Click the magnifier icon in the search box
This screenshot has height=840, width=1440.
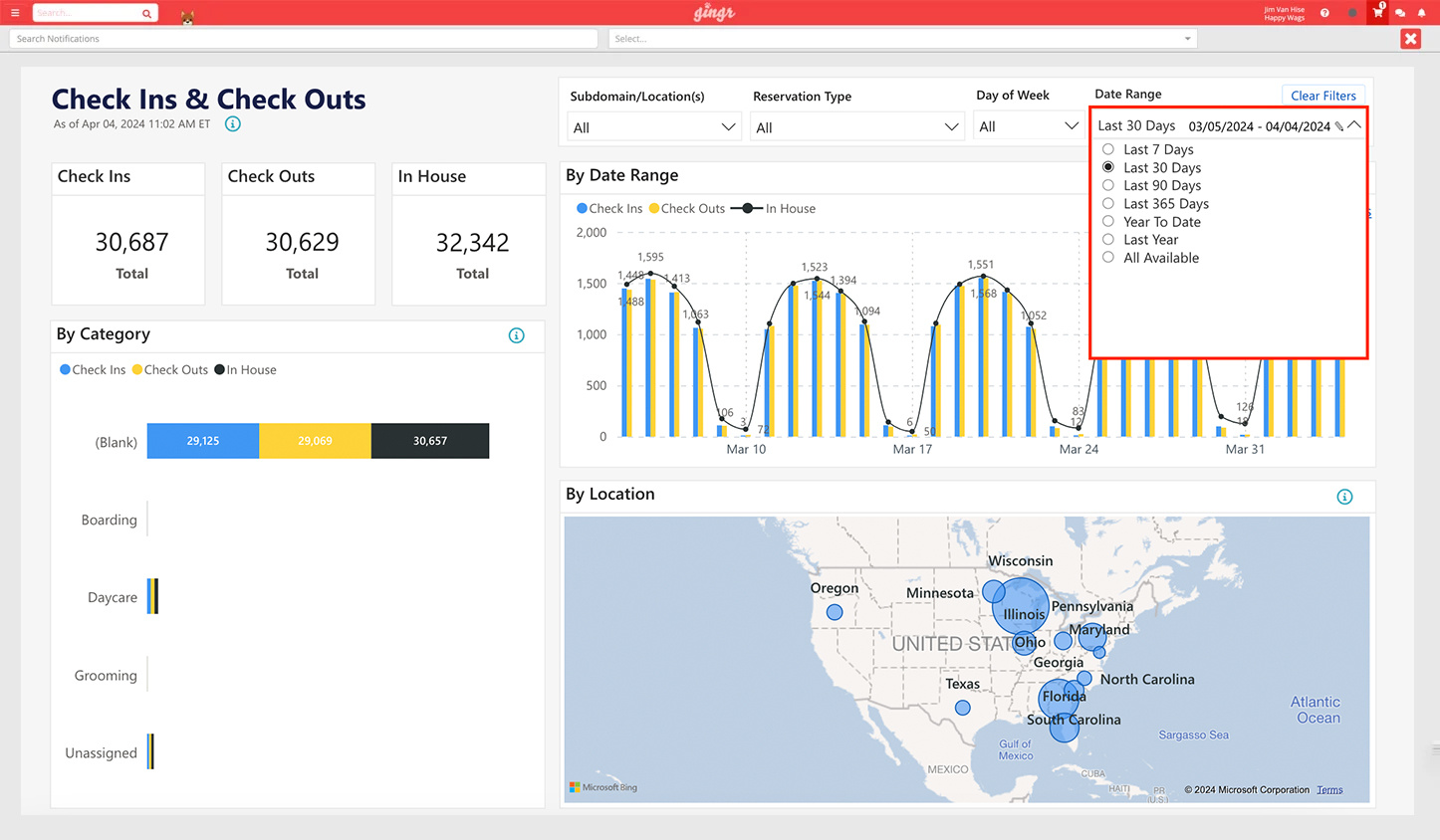pyautogui.click(x=146, y=13)
